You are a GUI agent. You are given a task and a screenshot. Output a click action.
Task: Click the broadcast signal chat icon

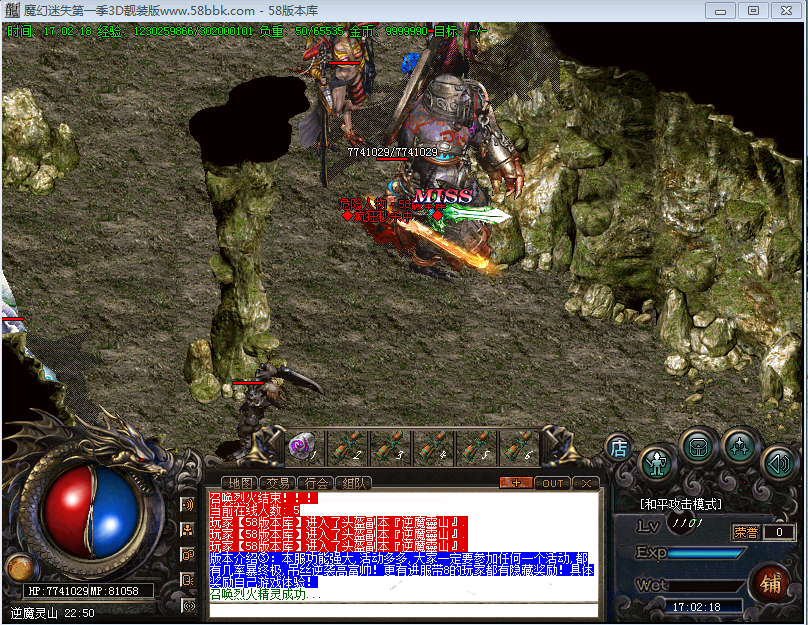tap(188, 606)
